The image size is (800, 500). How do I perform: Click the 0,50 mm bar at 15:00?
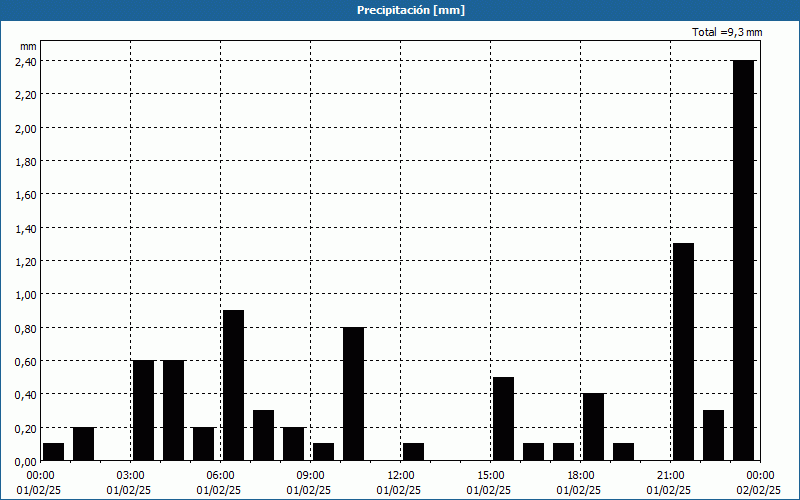tap(503, 418)
